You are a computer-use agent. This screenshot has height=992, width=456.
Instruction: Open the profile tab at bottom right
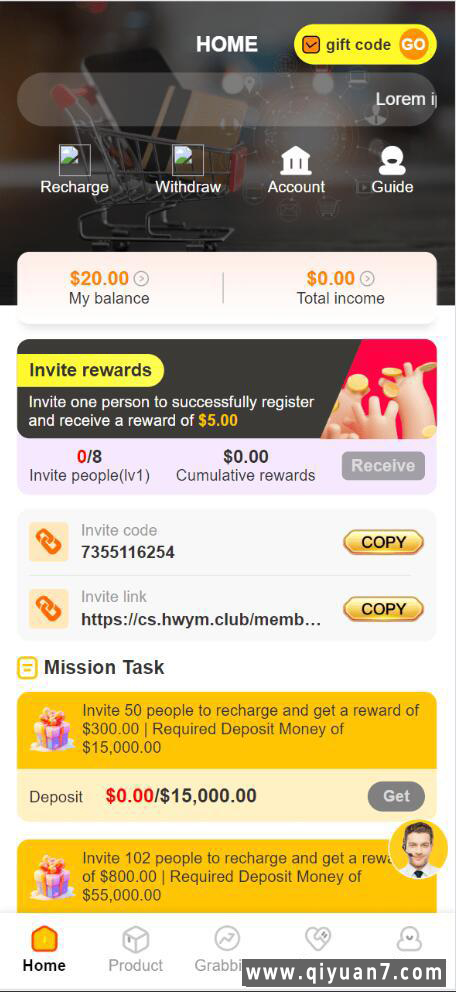pos(409,939)
